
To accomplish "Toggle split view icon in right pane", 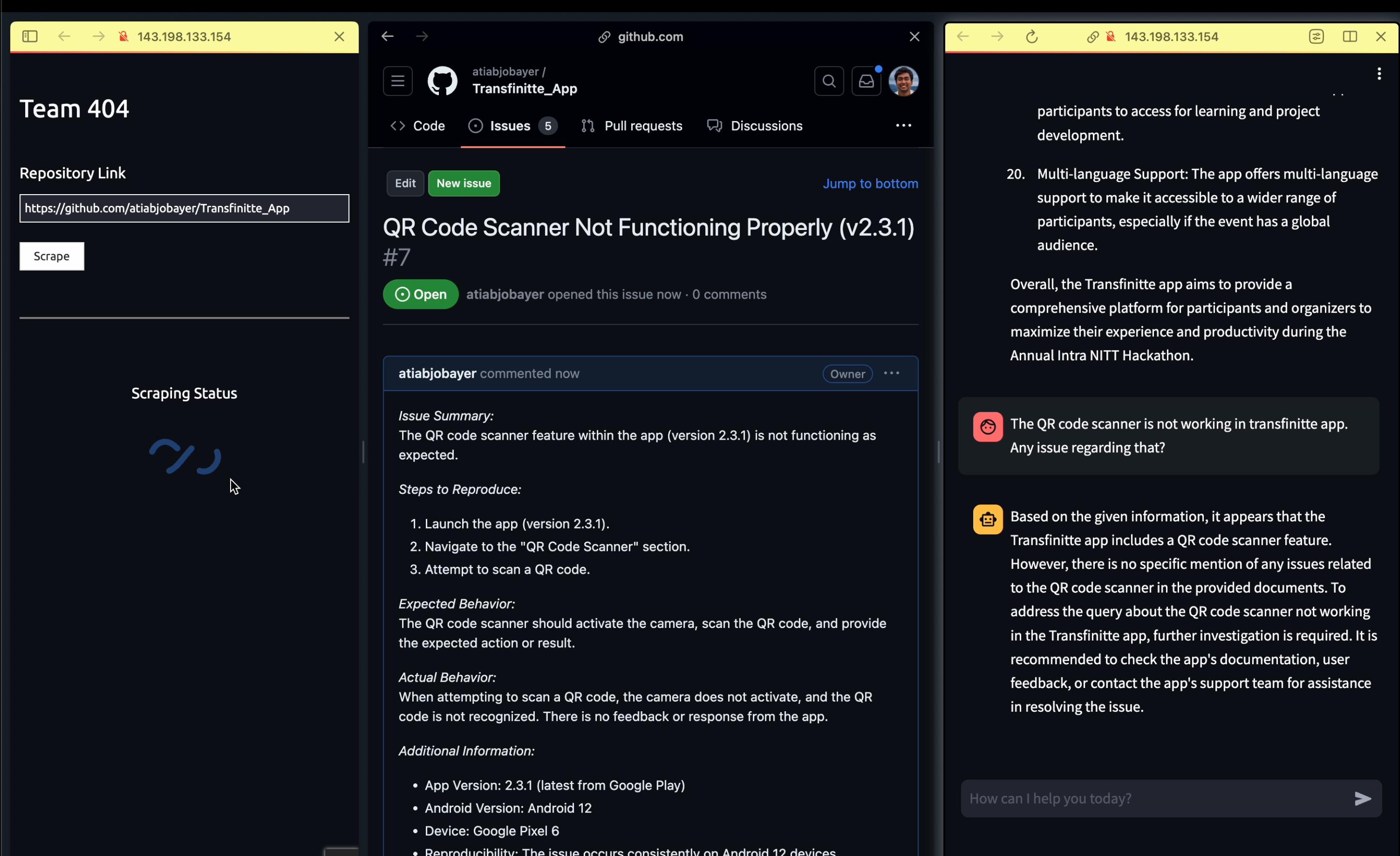I will [1350, 36].
